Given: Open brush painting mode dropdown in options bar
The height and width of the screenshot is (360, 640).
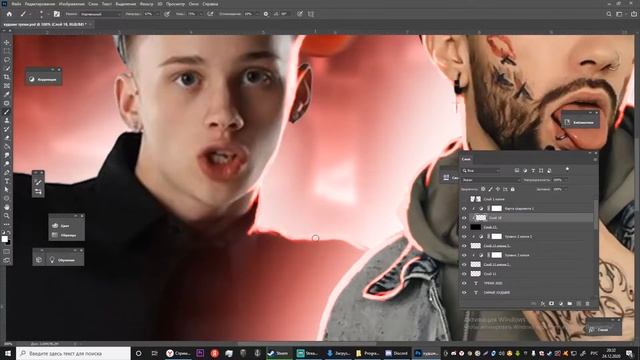Looking at the screenshot, I should [100, 14].
